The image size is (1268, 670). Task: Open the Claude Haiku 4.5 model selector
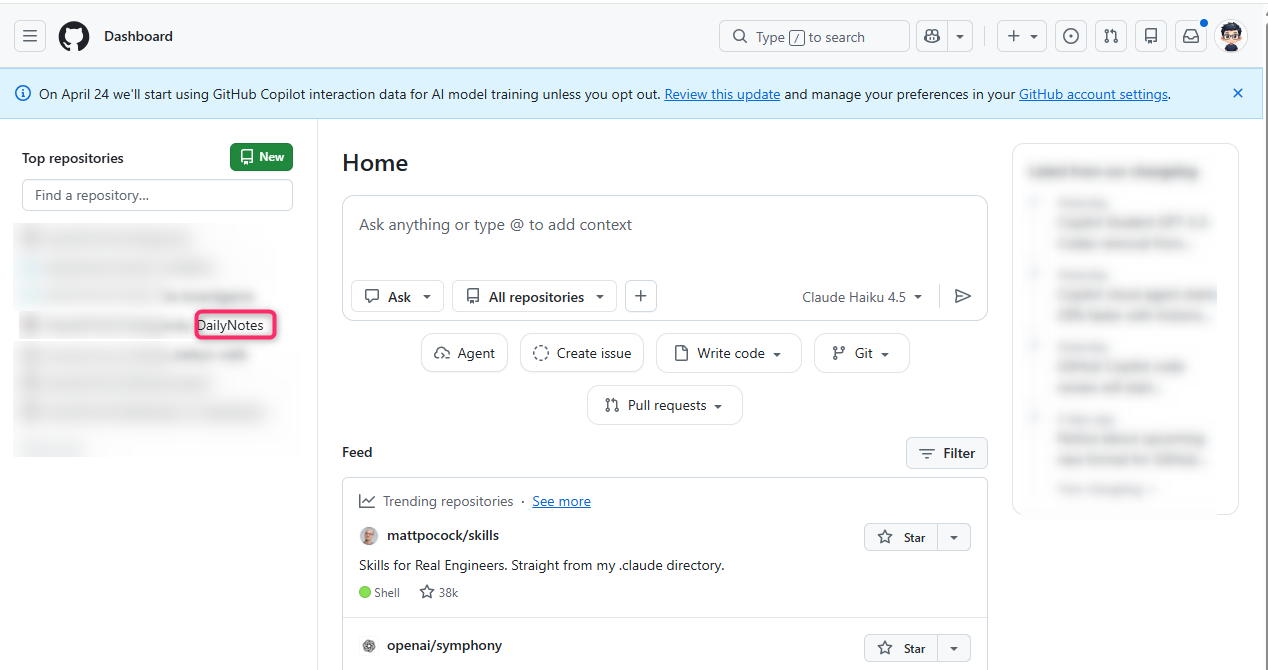862,297
